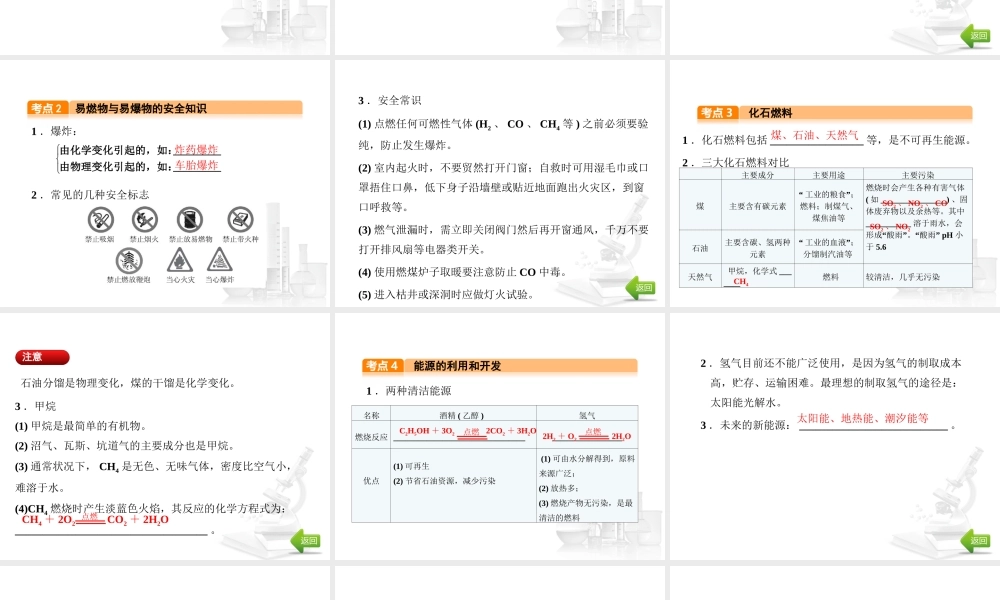Click the 2. 三大化石燃料对比 line
The width and height of the screenshot is (1000, 600).
pos(735,162)
